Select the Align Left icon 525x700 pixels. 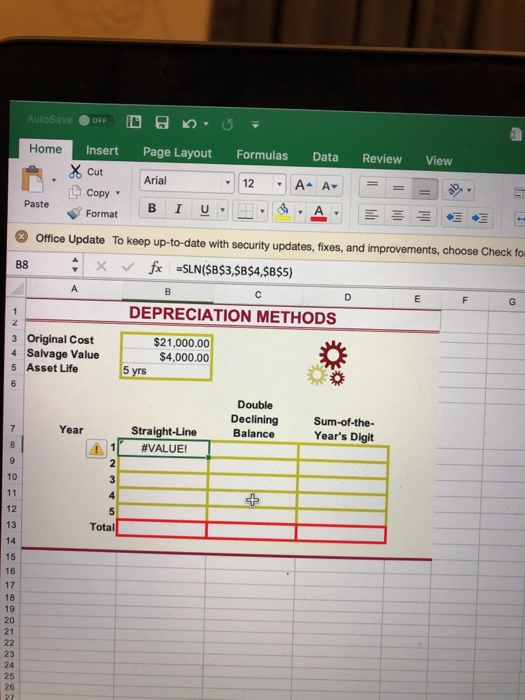click(371, 216)
